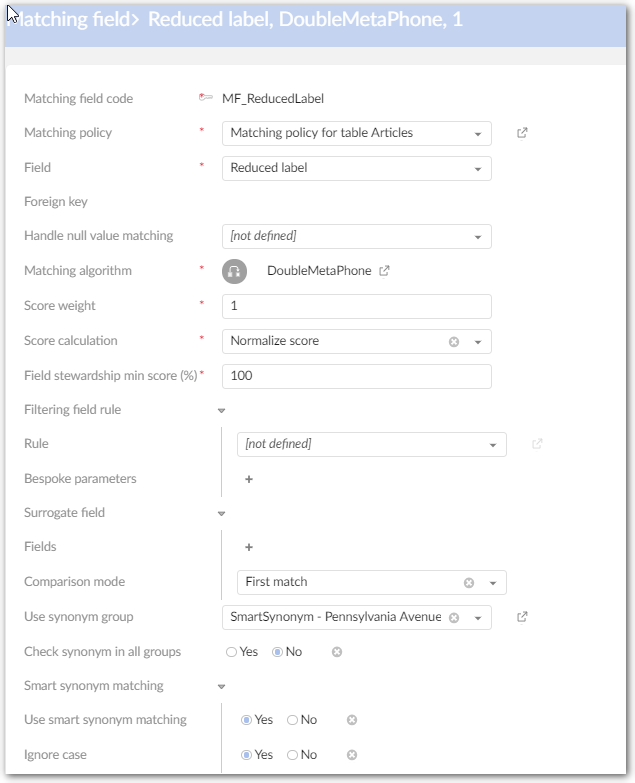Click the DoubleMetaPhone algorithm link

click(x=319, y=271)
